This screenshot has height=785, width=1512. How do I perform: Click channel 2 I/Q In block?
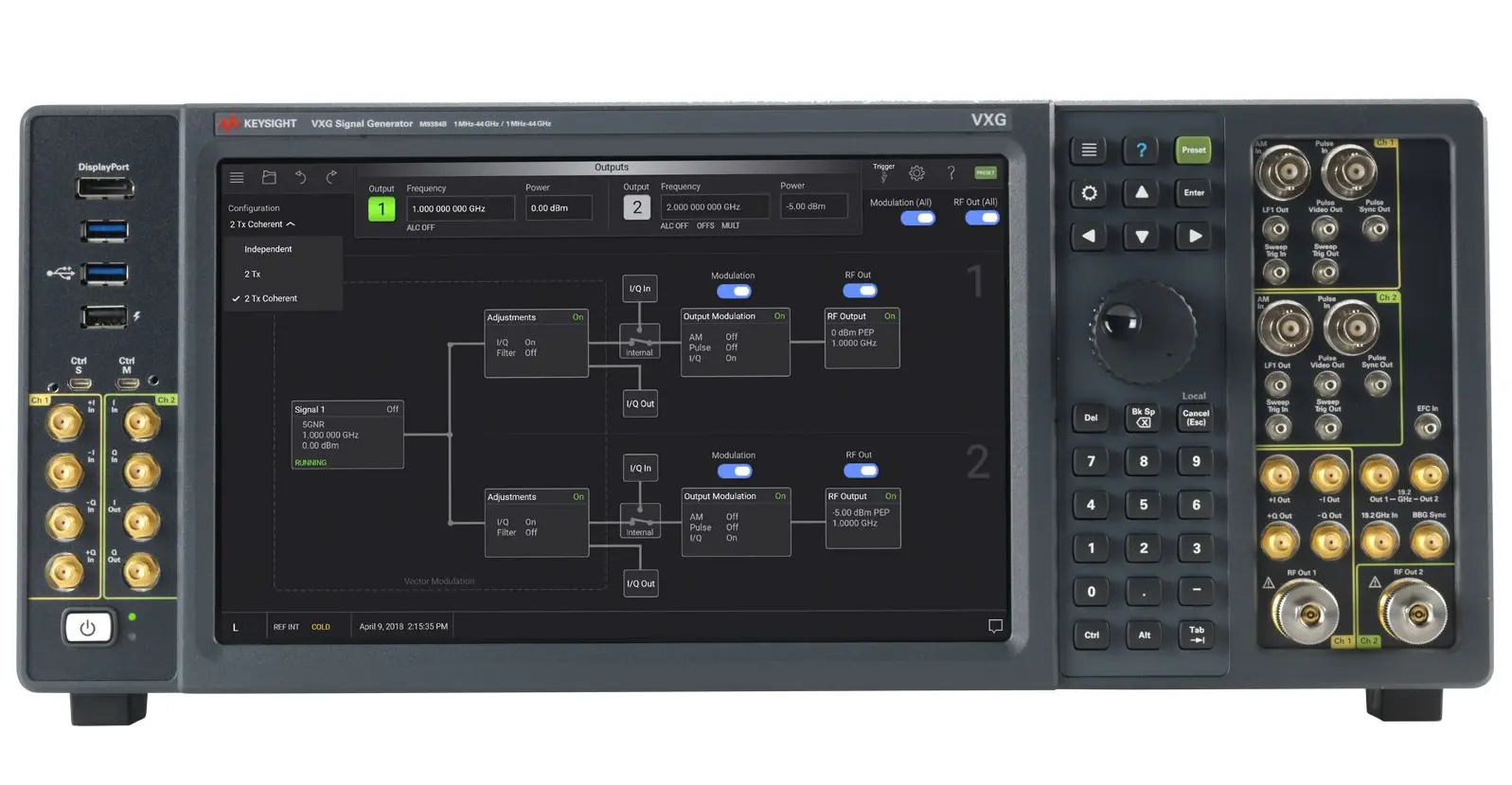point(640,468)
